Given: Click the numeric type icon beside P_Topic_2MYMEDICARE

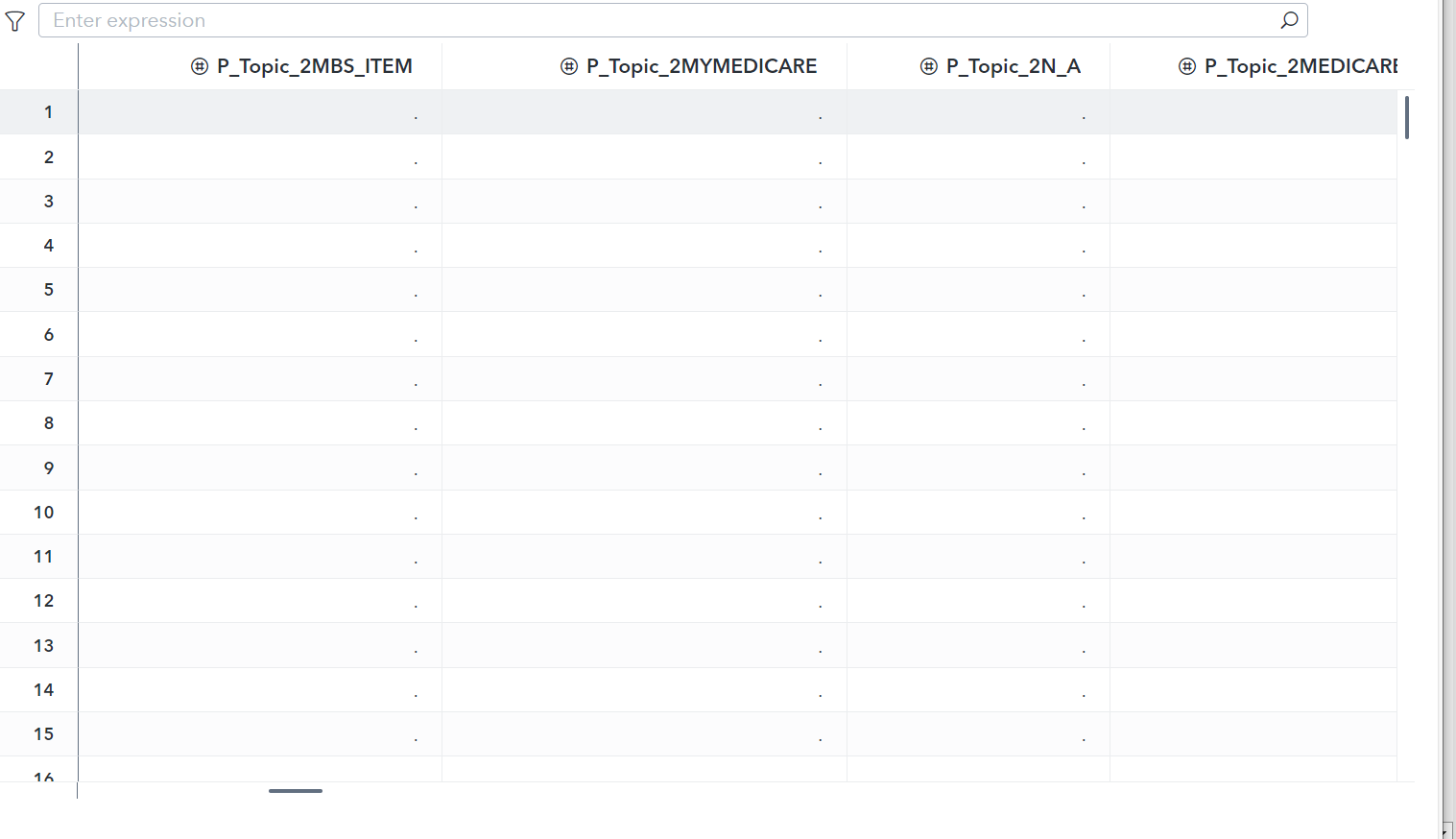Looking at the screenshot, I should (x=566, y=66).
